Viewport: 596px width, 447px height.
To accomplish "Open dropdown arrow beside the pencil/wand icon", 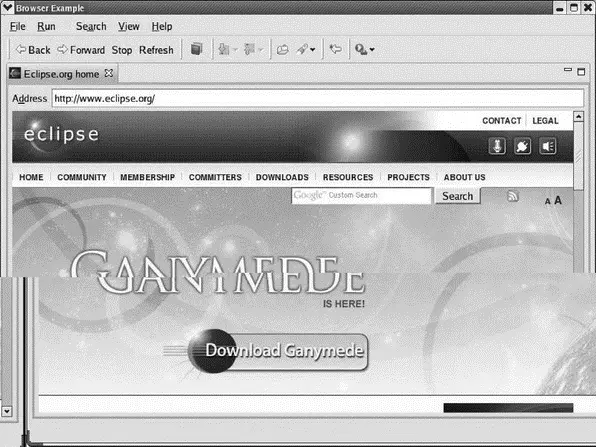I will coord(313,50).
